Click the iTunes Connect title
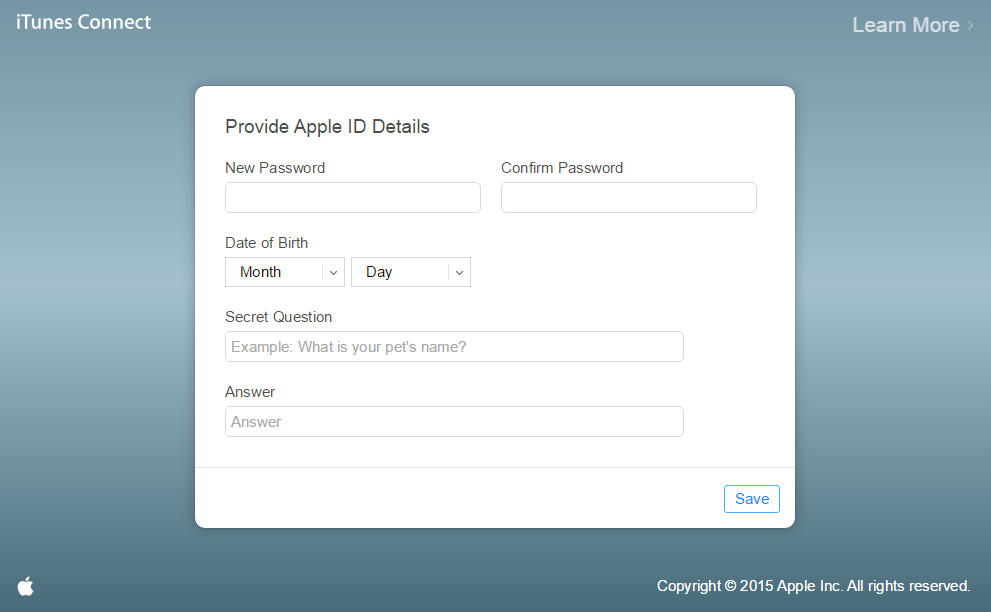The image size is (991, 612). (x=84, y=22)
